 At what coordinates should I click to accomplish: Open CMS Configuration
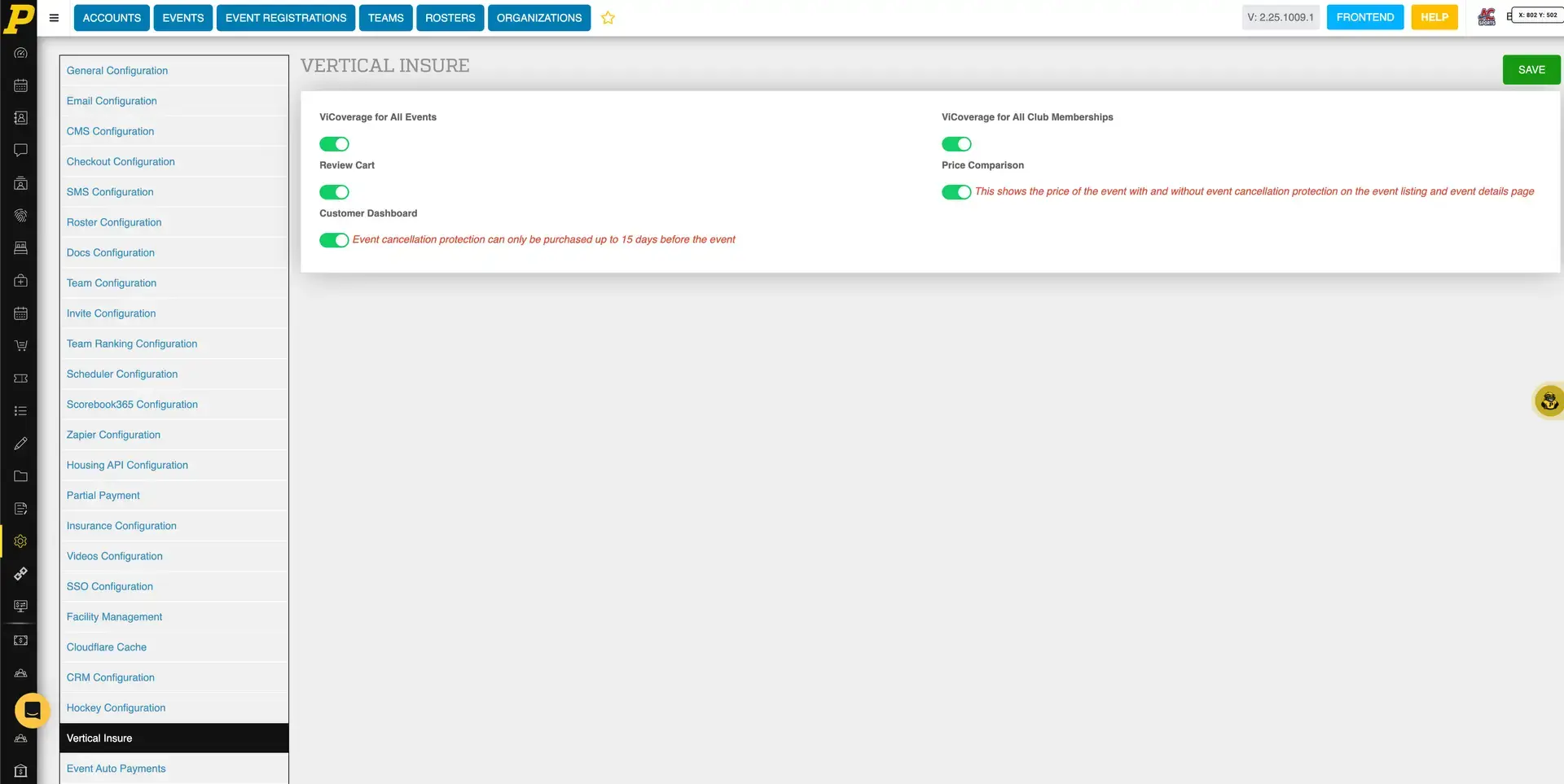point(174,131)
